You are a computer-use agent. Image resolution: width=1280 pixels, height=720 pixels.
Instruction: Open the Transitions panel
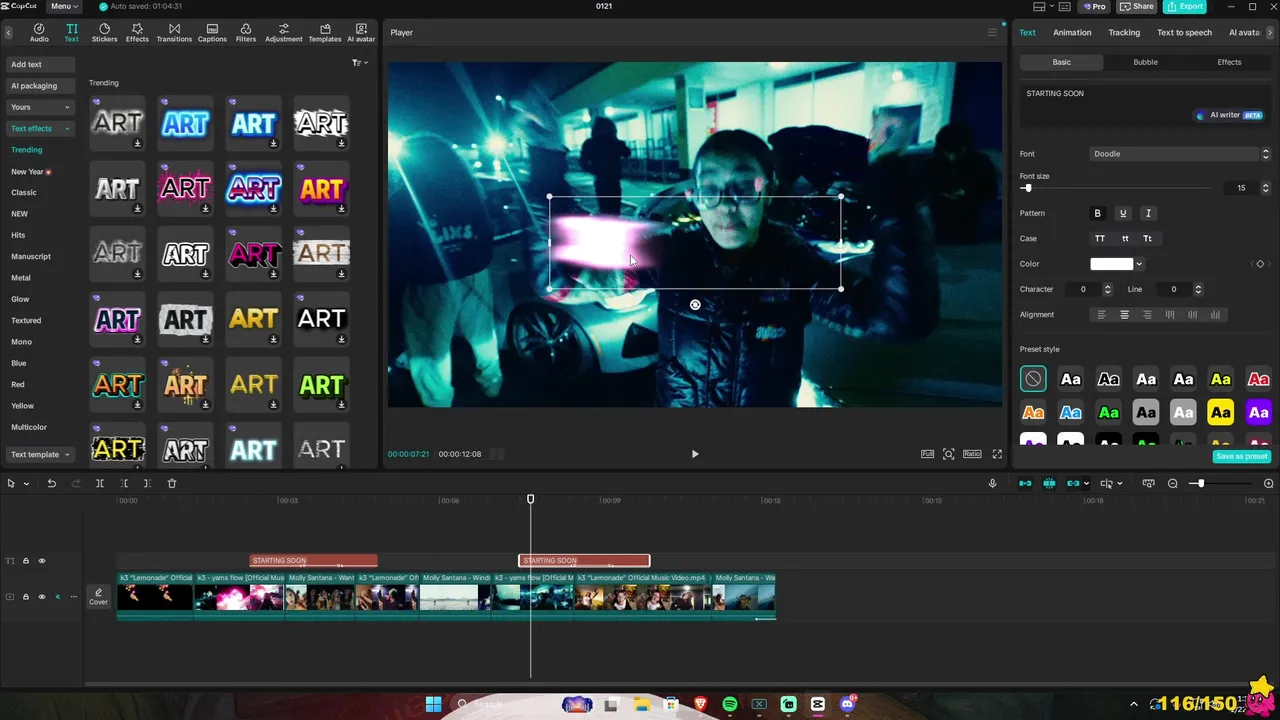click(x=174, y=32)
